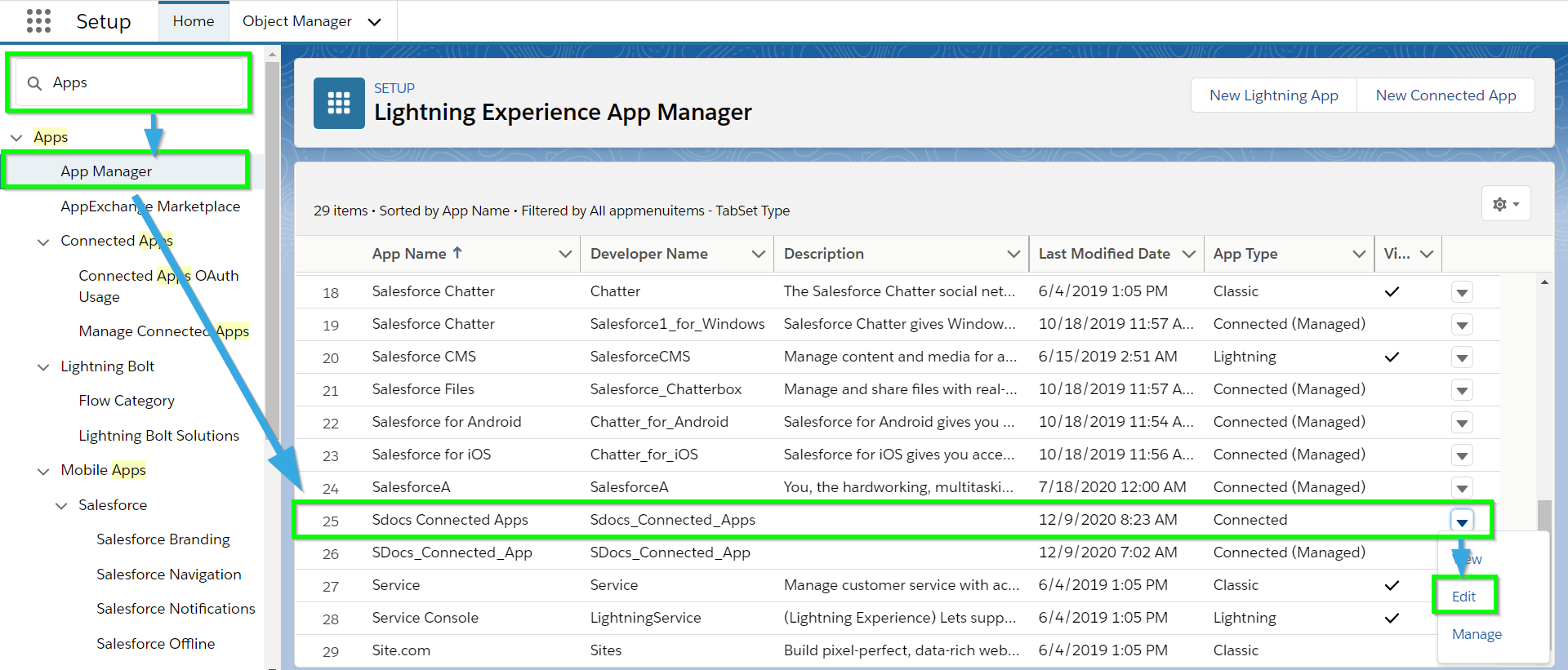Open Manage Connected Apps
Screen dimensions: 1568x670
pyautogui.click(x=163, y=331)
